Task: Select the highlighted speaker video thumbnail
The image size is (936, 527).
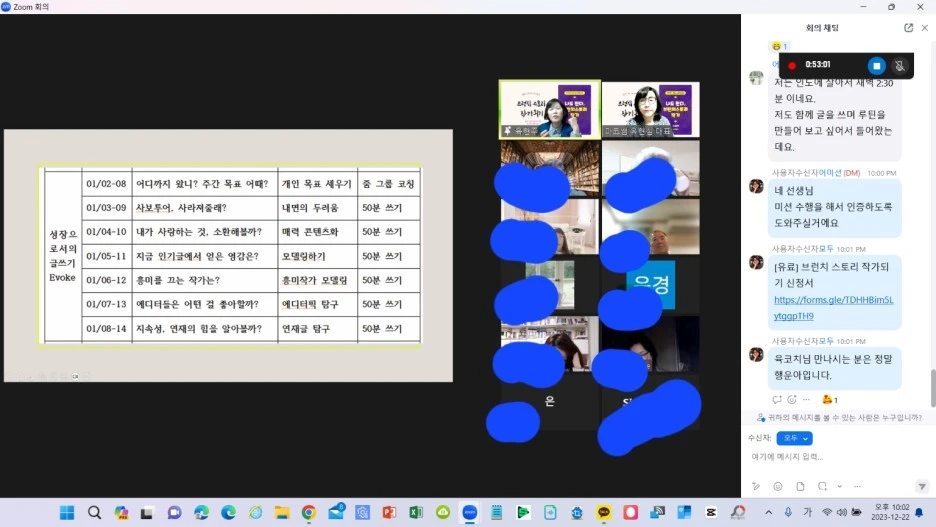Action: (x=550, y=109)
